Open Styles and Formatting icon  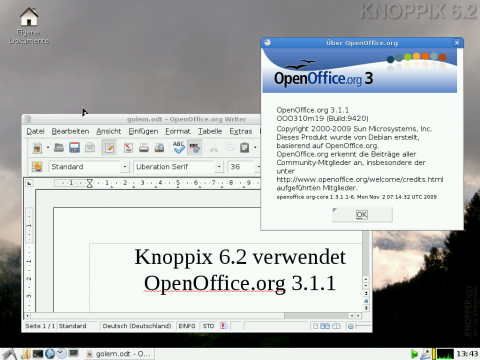click(37, 166)
